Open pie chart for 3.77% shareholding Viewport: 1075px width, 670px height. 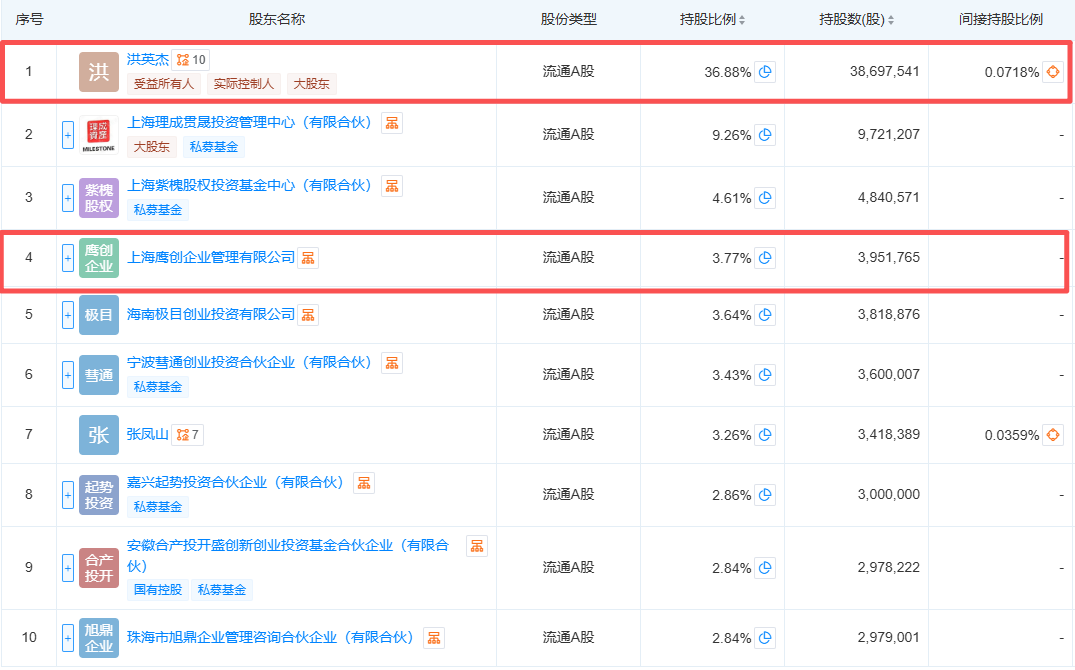point(765,258)
